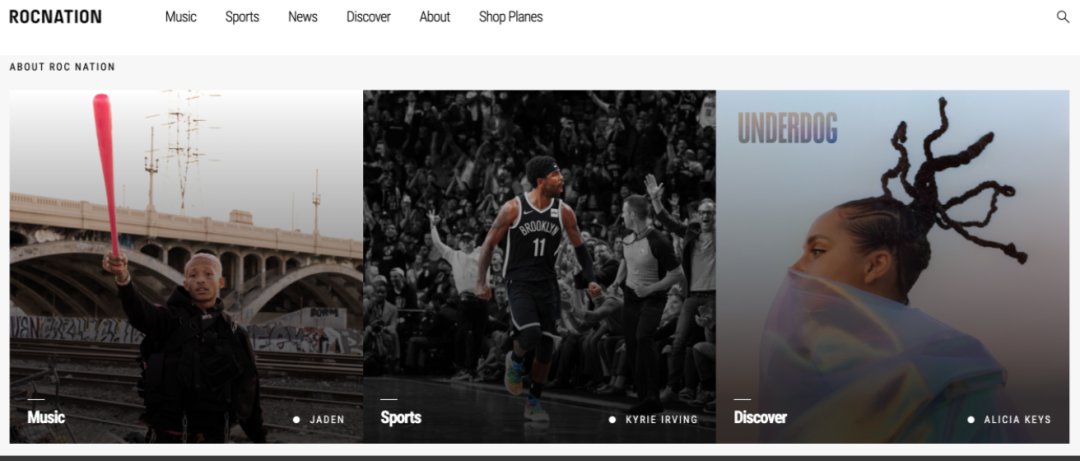
Task: Click the UNDERDOG title on Alicia Keys card
Action: [x=787, y=127]
